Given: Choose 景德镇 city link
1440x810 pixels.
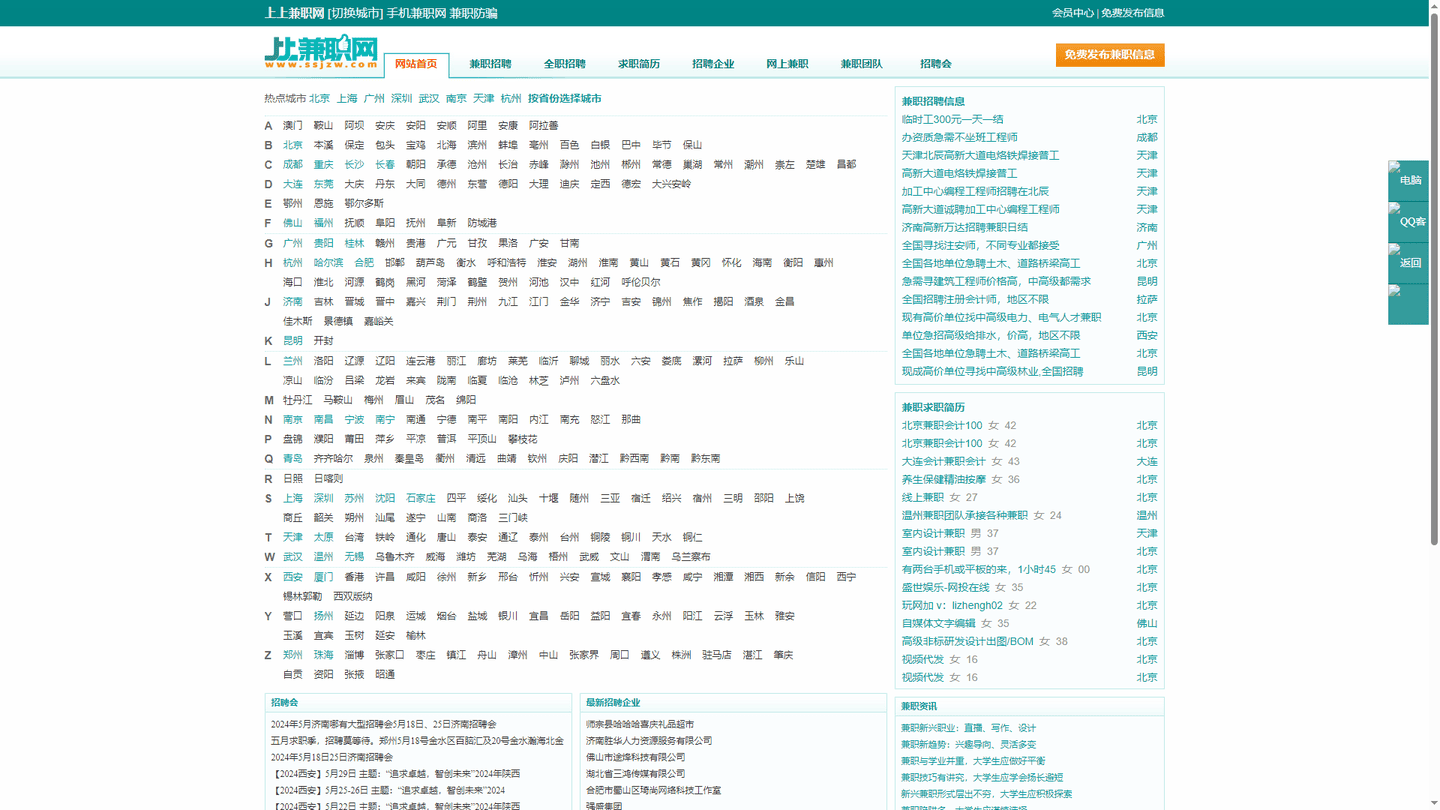Looking at the screenshot, I should tap(338, 322).
